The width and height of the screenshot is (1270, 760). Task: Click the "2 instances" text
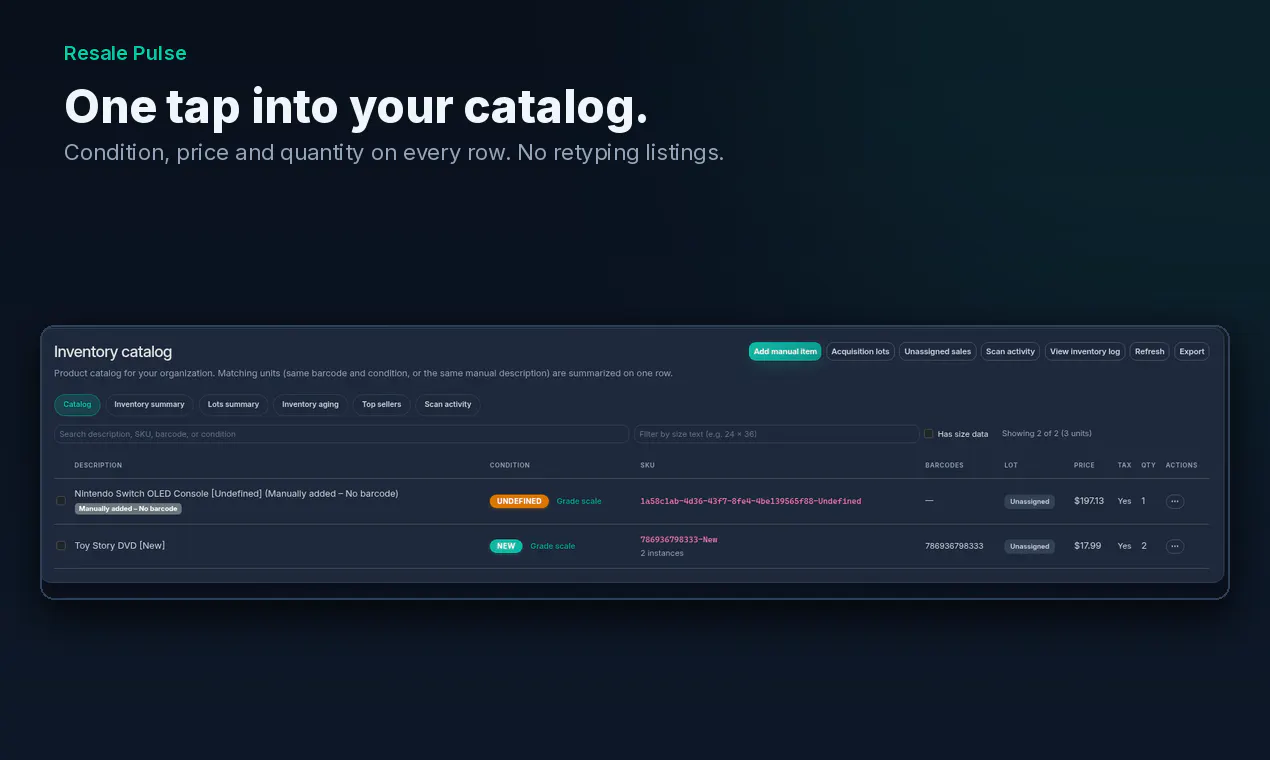pyautogui.click(x=662, y=553)
